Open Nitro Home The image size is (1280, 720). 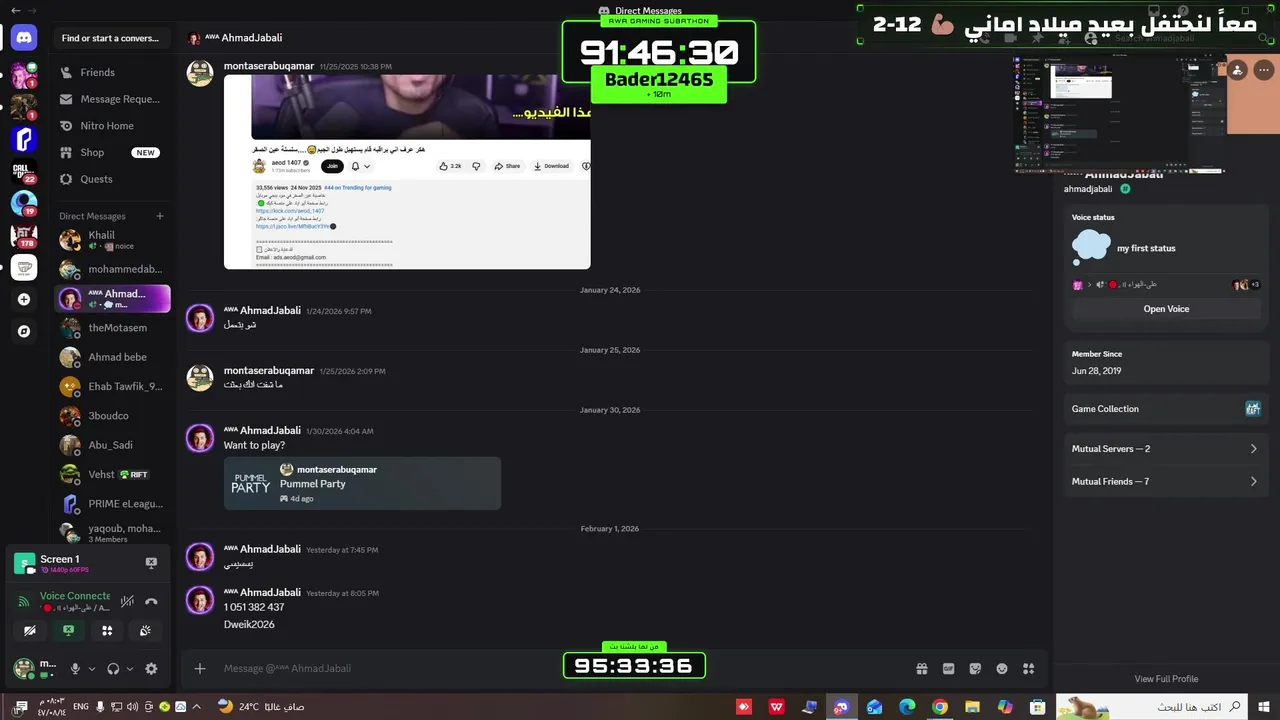(x=112, y=126)
